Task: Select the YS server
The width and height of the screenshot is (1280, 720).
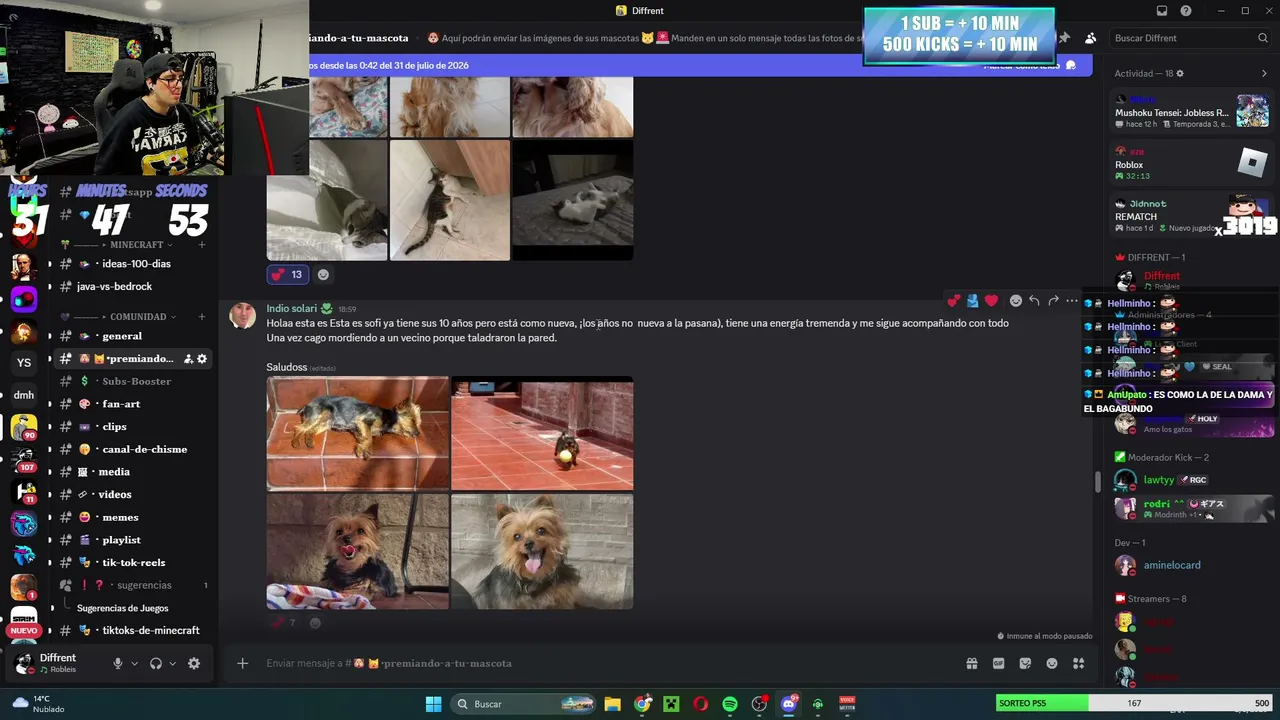Action: pyautogui.click(x=24, y=362)
